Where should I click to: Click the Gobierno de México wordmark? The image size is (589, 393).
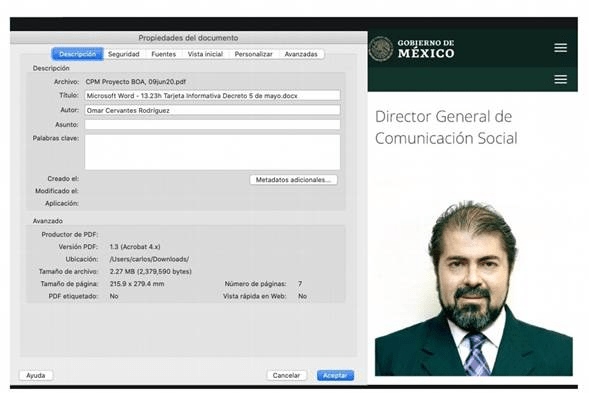[x=426, y=49]
